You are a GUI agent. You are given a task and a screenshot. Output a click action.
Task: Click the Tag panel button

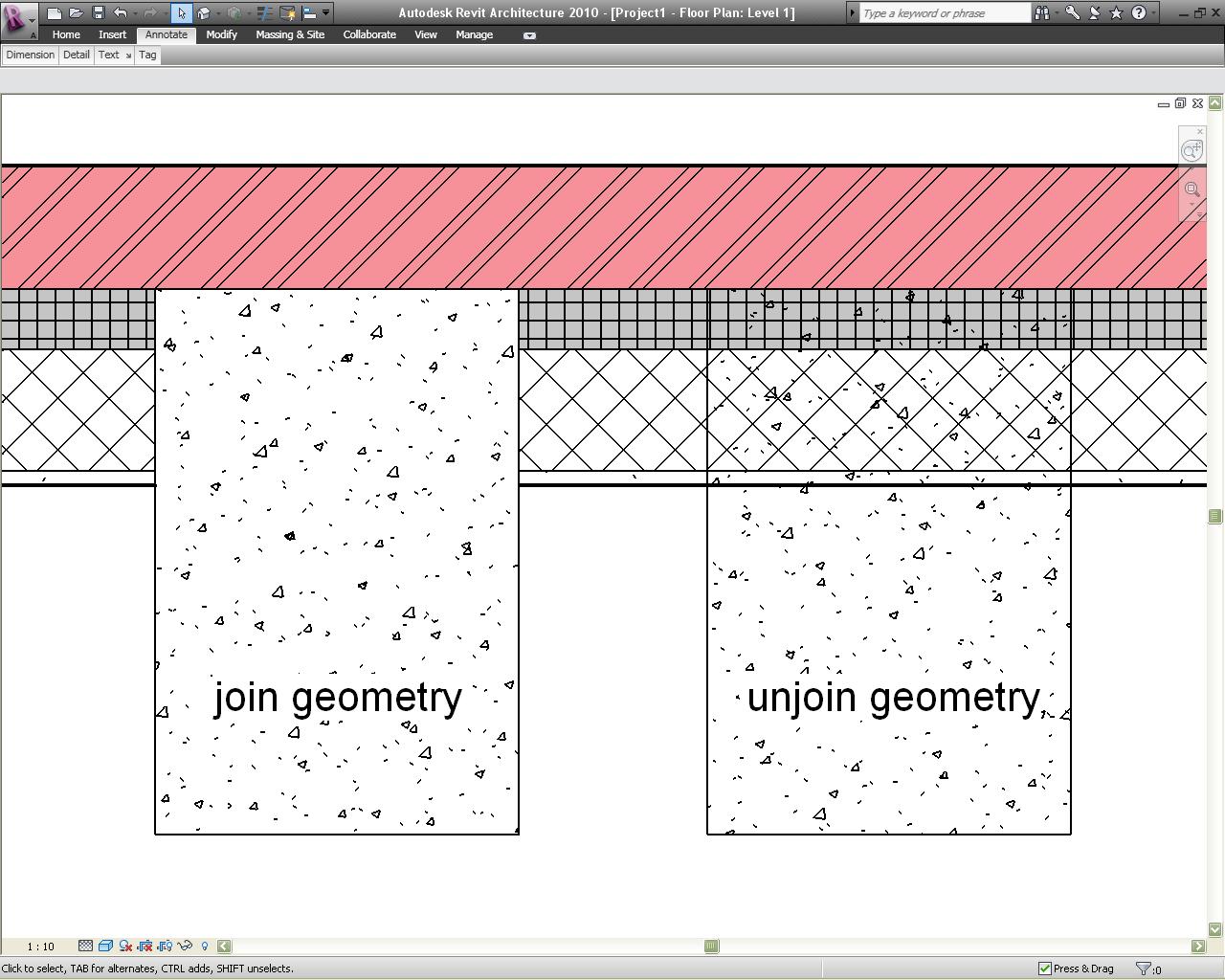click(x=147, y=55)
